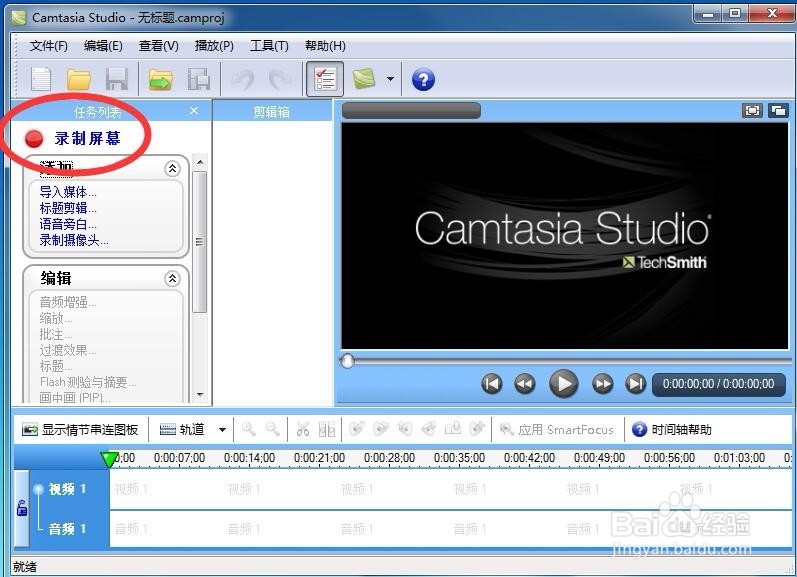The width and height of the screenshot is (797, 577).
Task: Click the task list scrollbar thumb
Action: (x=200, y=242)
